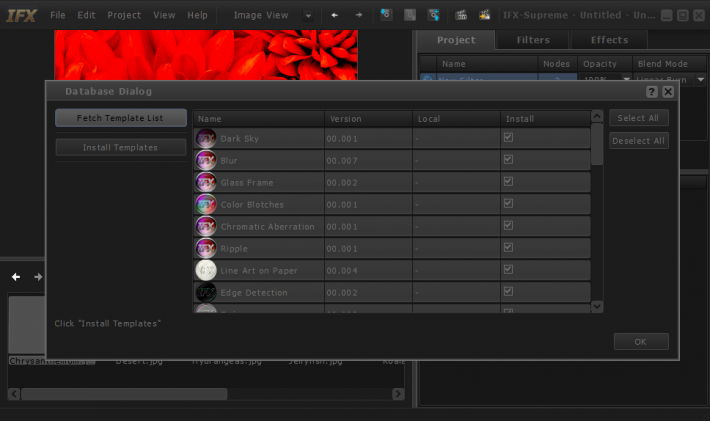
Task: Toggle the Install checkbox for Ripple
Action: click(509, 247)
